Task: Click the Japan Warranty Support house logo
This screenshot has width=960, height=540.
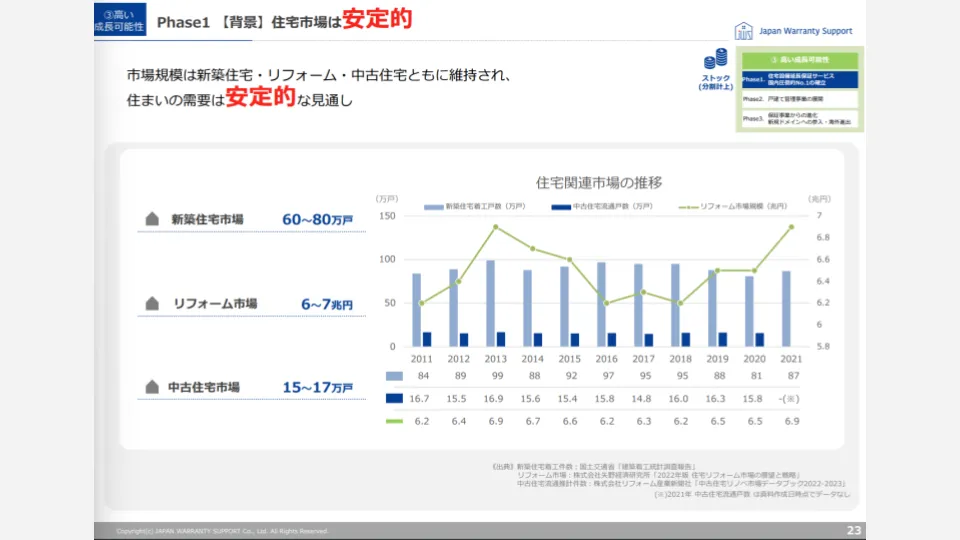Action: tap(744, 31)
